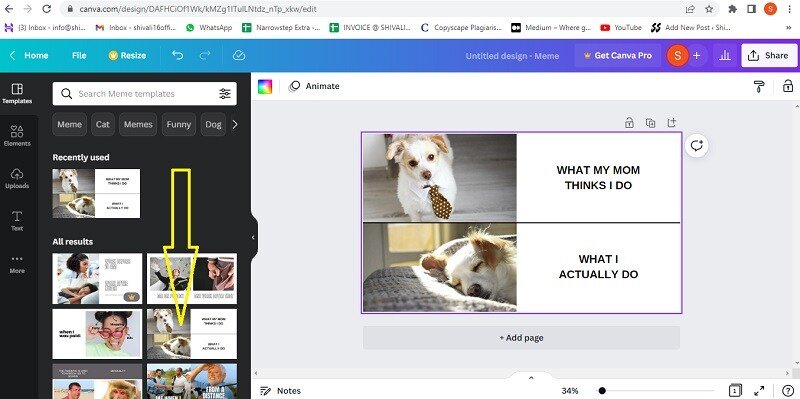Open the Copyscape Plagiarism bookmark
800x399 pixels.
pyautogui.click(x=461, y=28)
